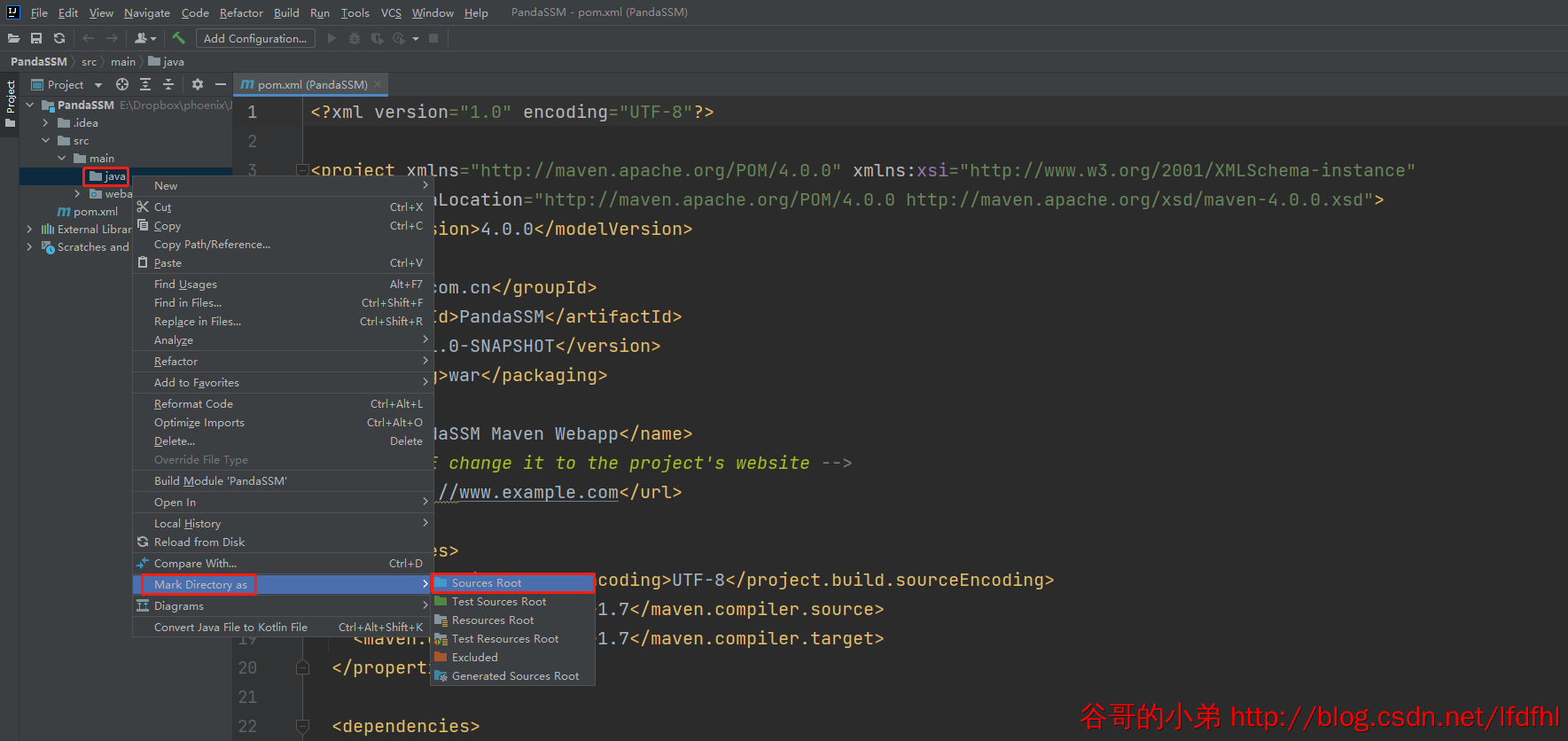The height and width of the screenshot is (741, 1568).
Task: Click the Debug bug icon
Action: (x=355, y=38)
